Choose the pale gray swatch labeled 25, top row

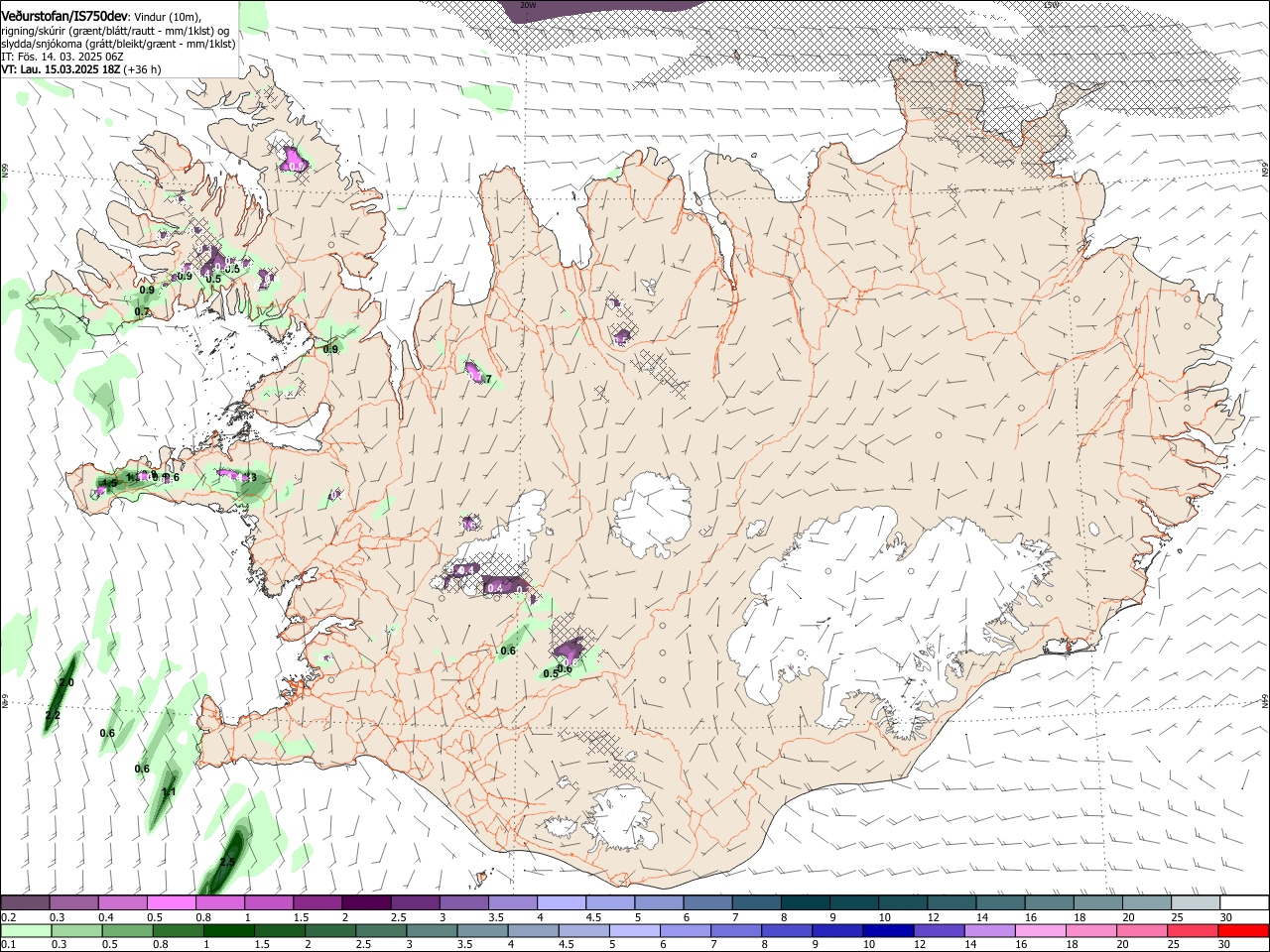[1196, 903]
